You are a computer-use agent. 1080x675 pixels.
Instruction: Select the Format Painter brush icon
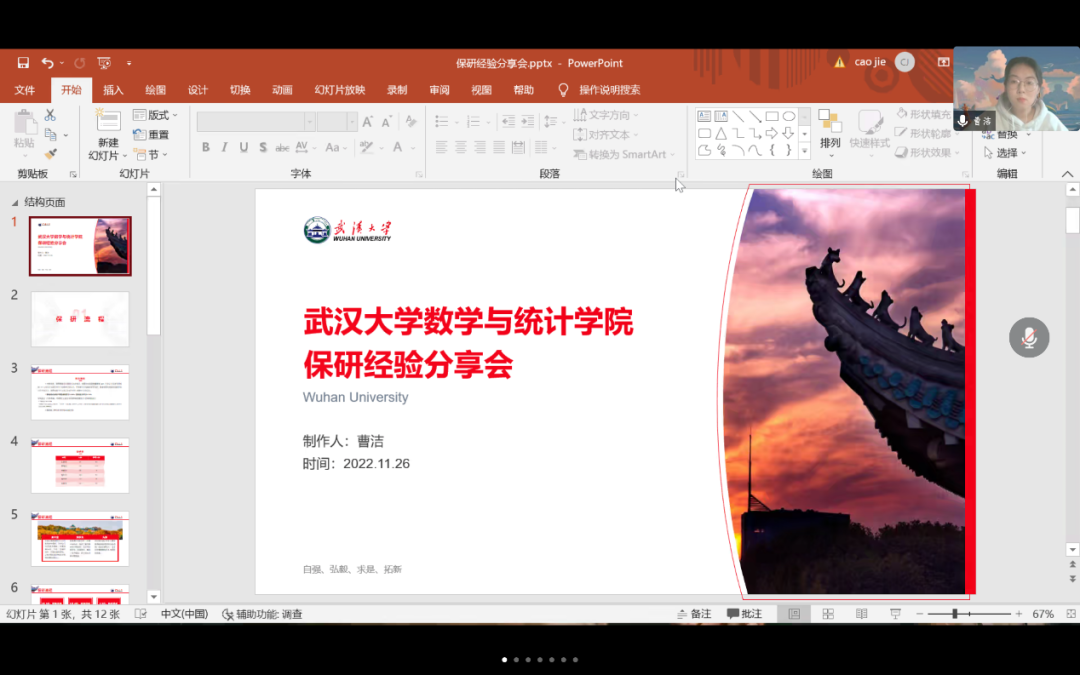[51, 154]
